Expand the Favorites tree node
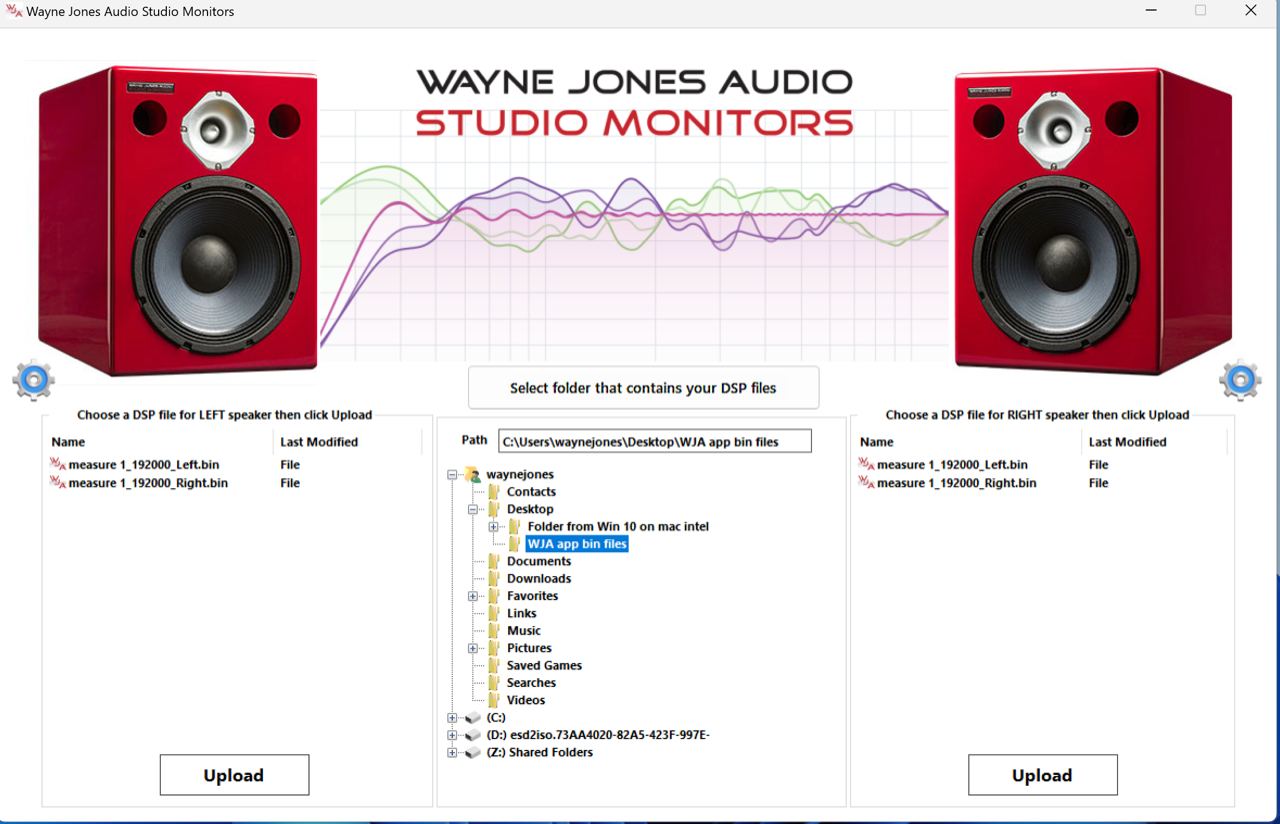Viewport: 1280px width, 824px height. coord(473,597)
